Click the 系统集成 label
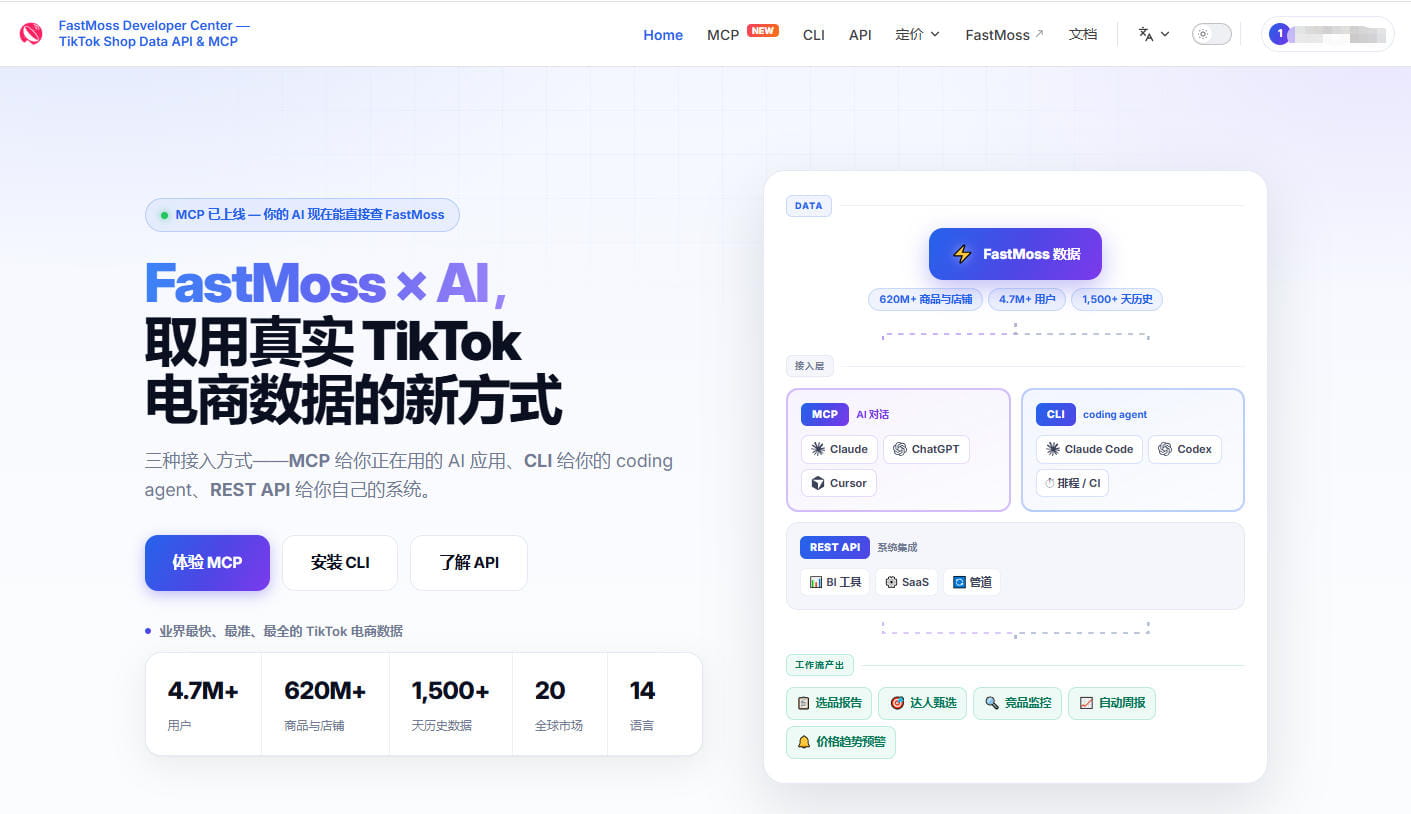 [897, 547]
